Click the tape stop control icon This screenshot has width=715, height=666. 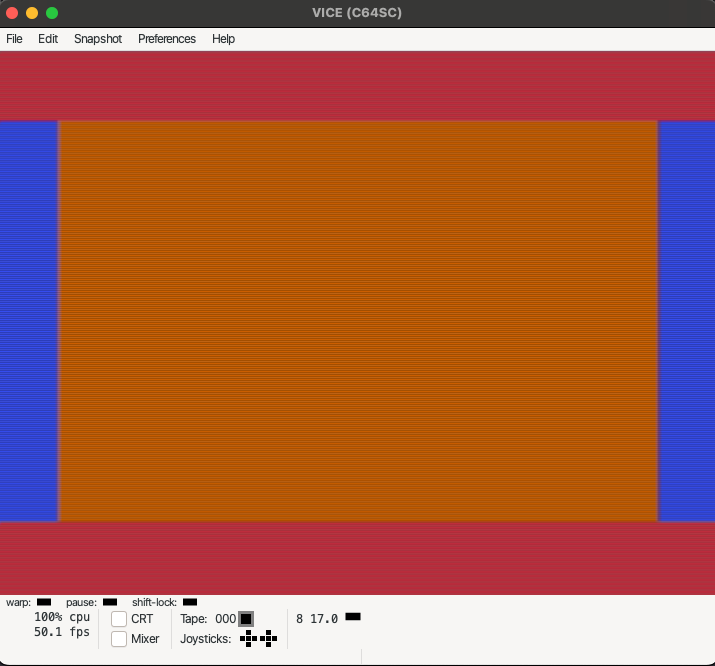click(246, 619)
